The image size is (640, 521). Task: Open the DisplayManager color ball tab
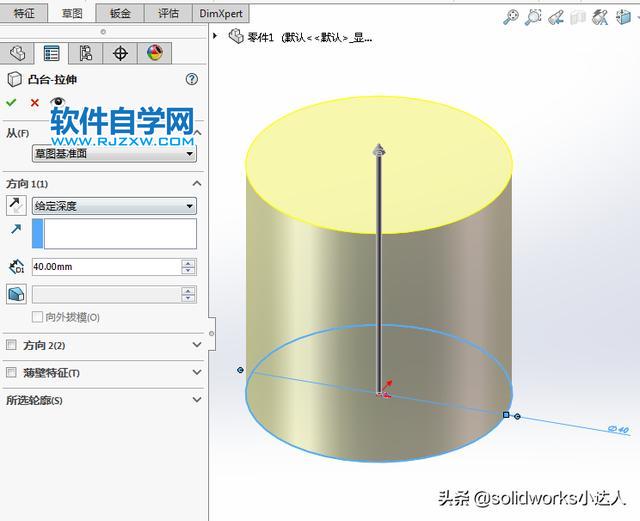click(155, 53)
